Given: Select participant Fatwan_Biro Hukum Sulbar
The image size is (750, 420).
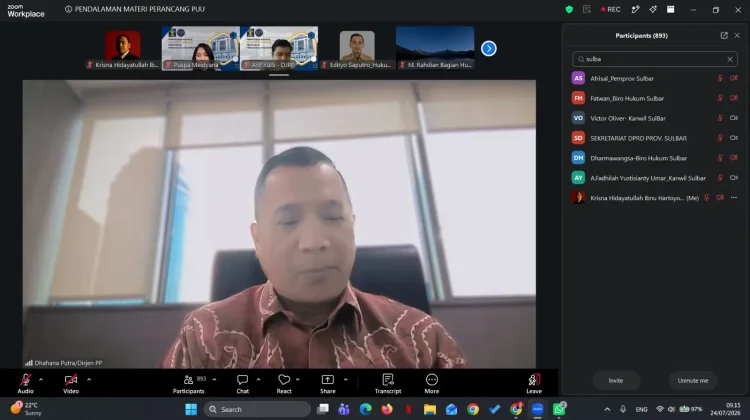Looking at the screenshot, I should [x=655, y=98].
